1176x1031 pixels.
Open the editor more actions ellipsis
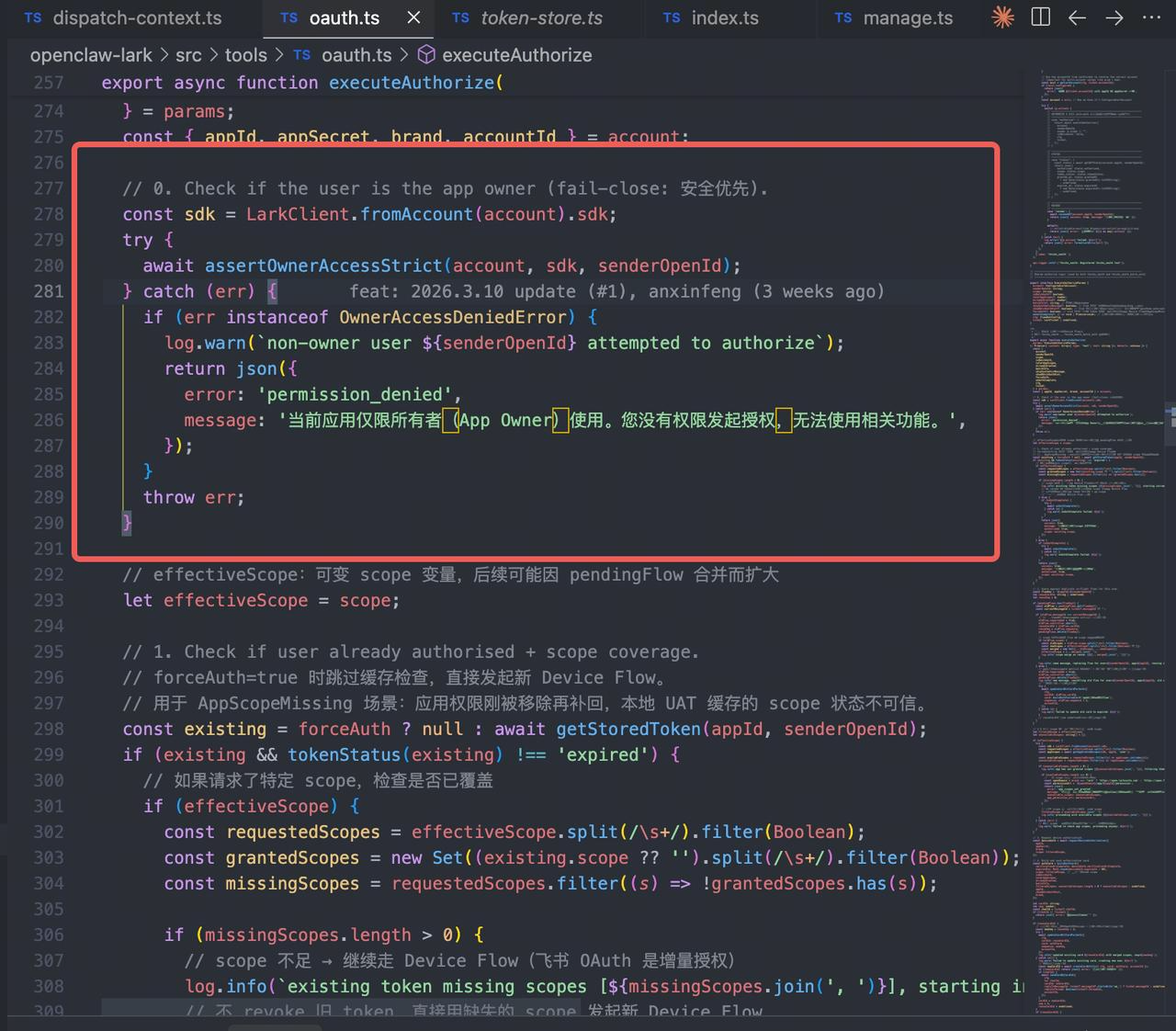coord(1151,17)
